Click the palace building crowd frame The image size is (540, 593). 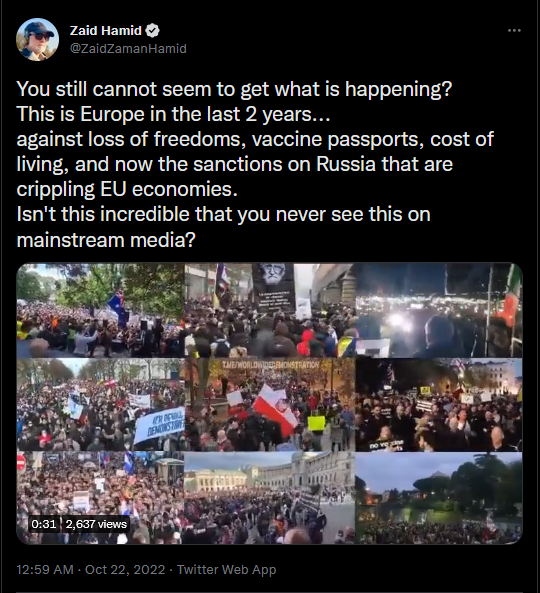pos(270,498)
